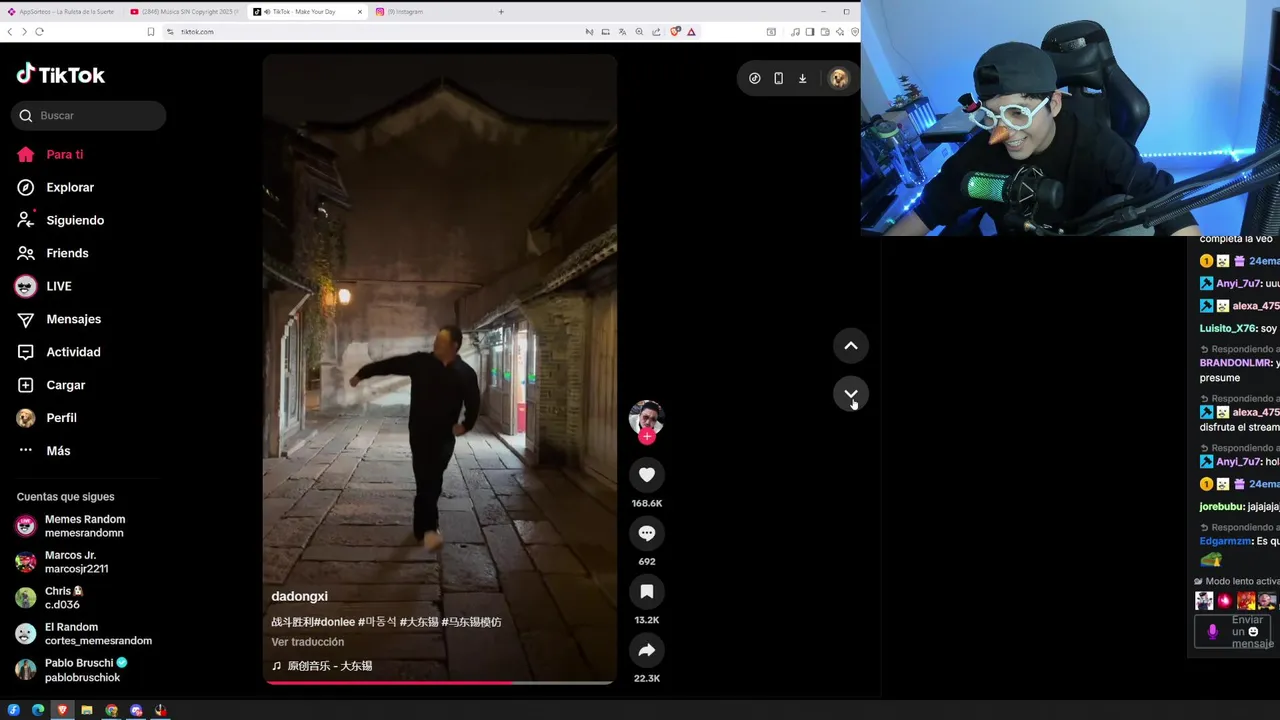This screenshot has height=720, width=1280.
Task: Click the coin icon in top pill
Action: click(x=755, y=78)
